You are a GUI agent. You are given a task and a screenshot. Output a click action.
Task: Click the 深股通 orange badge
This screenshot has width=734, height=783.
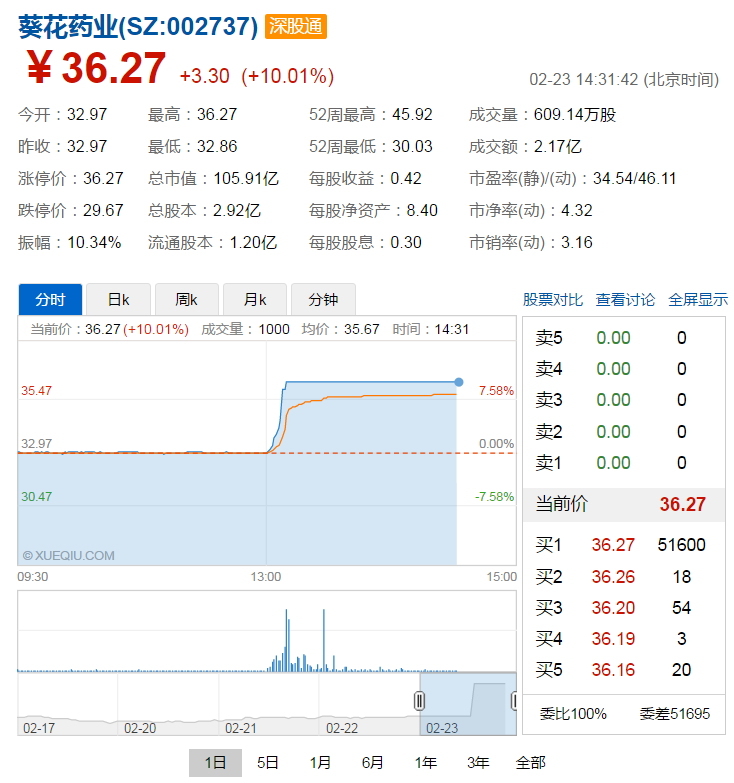pyautogui.click(x=296, y=26)
